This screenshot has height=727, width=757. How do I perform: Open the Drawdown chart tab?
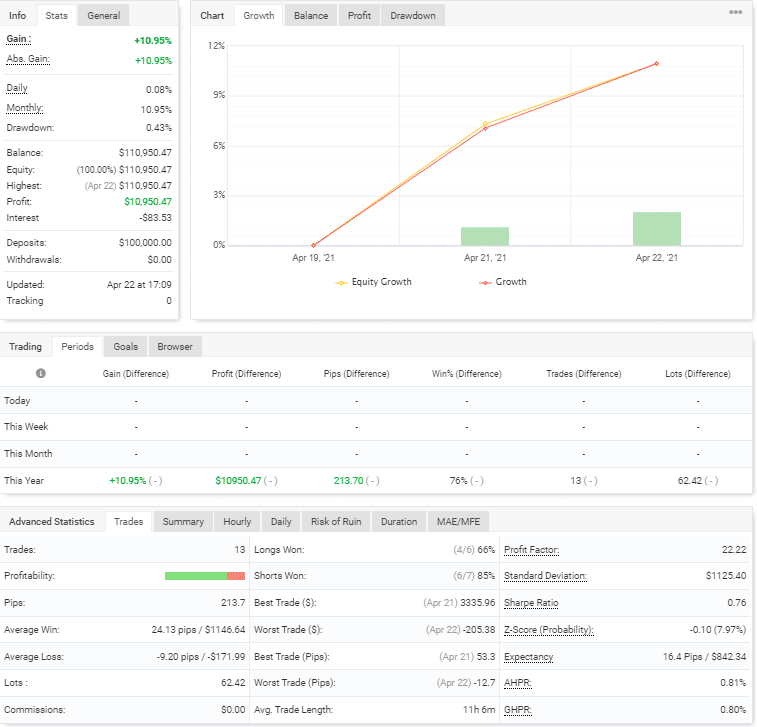[x=413, y=16]
